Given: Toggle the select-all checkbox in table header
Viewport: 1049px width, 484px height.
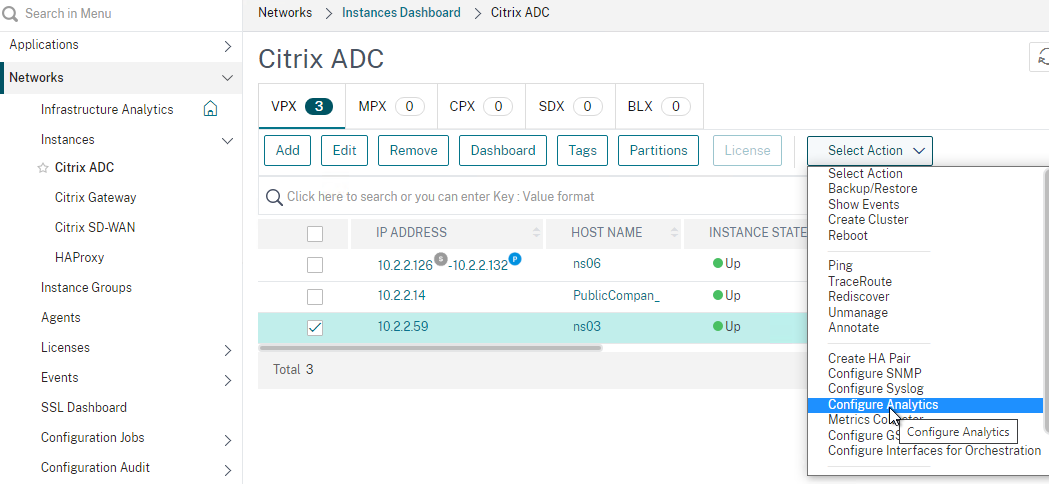Looking at the screenshot, I should 314,234.
